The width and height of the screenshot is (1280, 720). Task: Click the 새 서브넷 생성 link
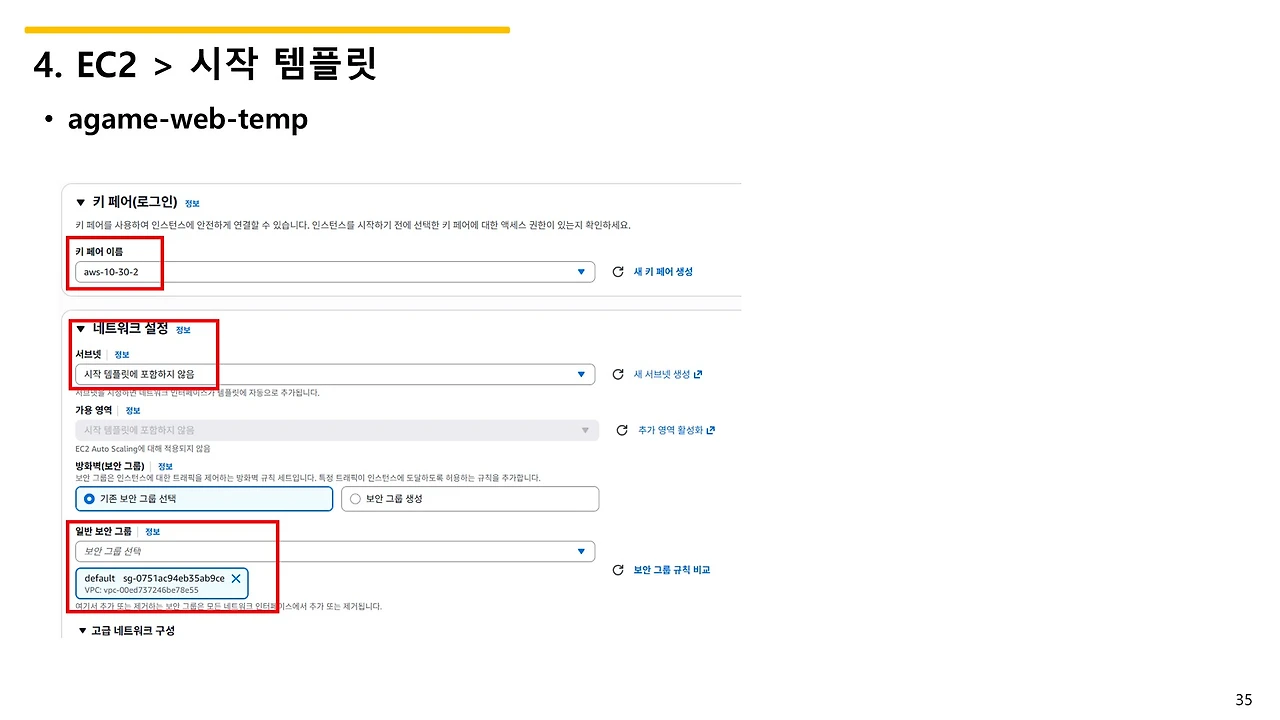click(x=660, y=373)
